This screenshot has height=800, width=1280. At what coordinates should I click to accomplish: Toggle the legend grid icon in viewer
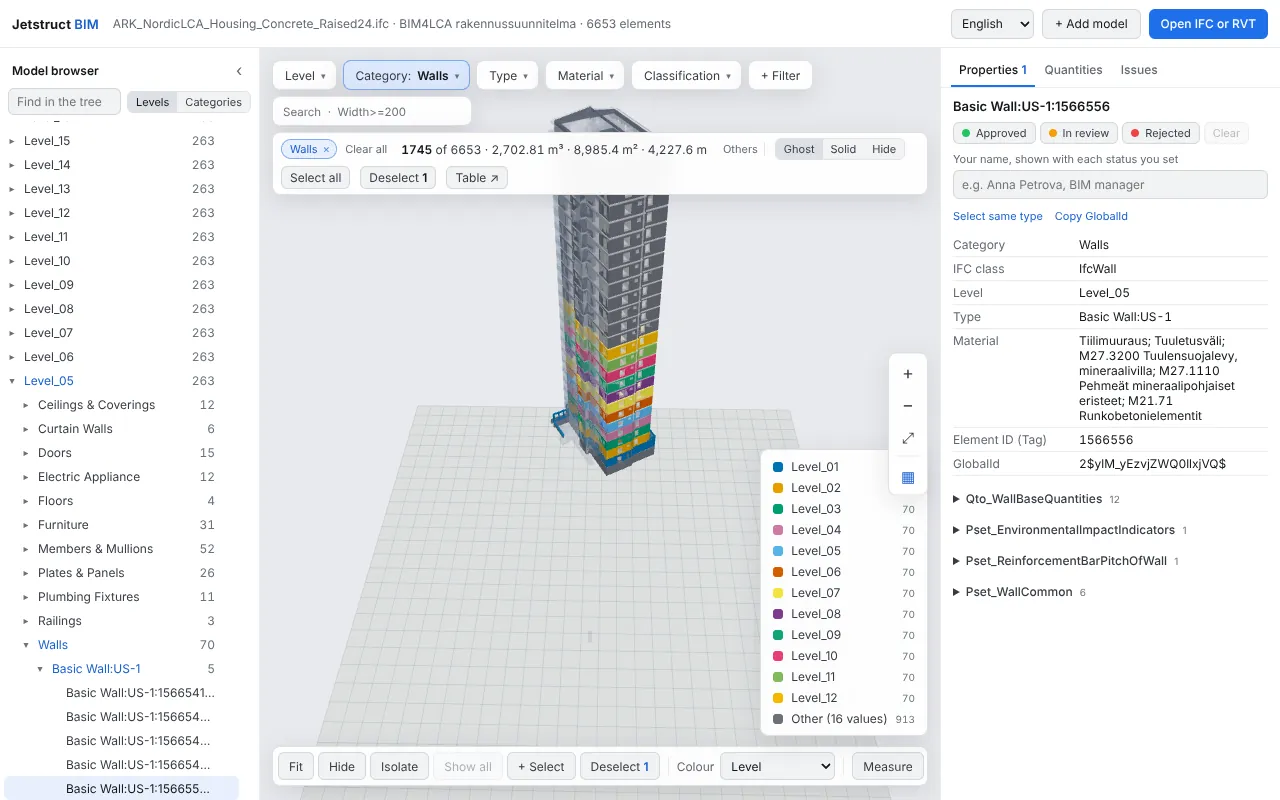pos(908,477)
